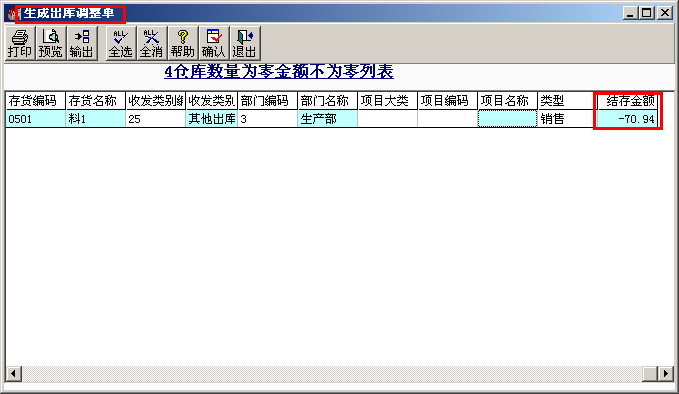Click the horizontal scrollbar left arrow
679x394 pixels.
click(13, 373)
